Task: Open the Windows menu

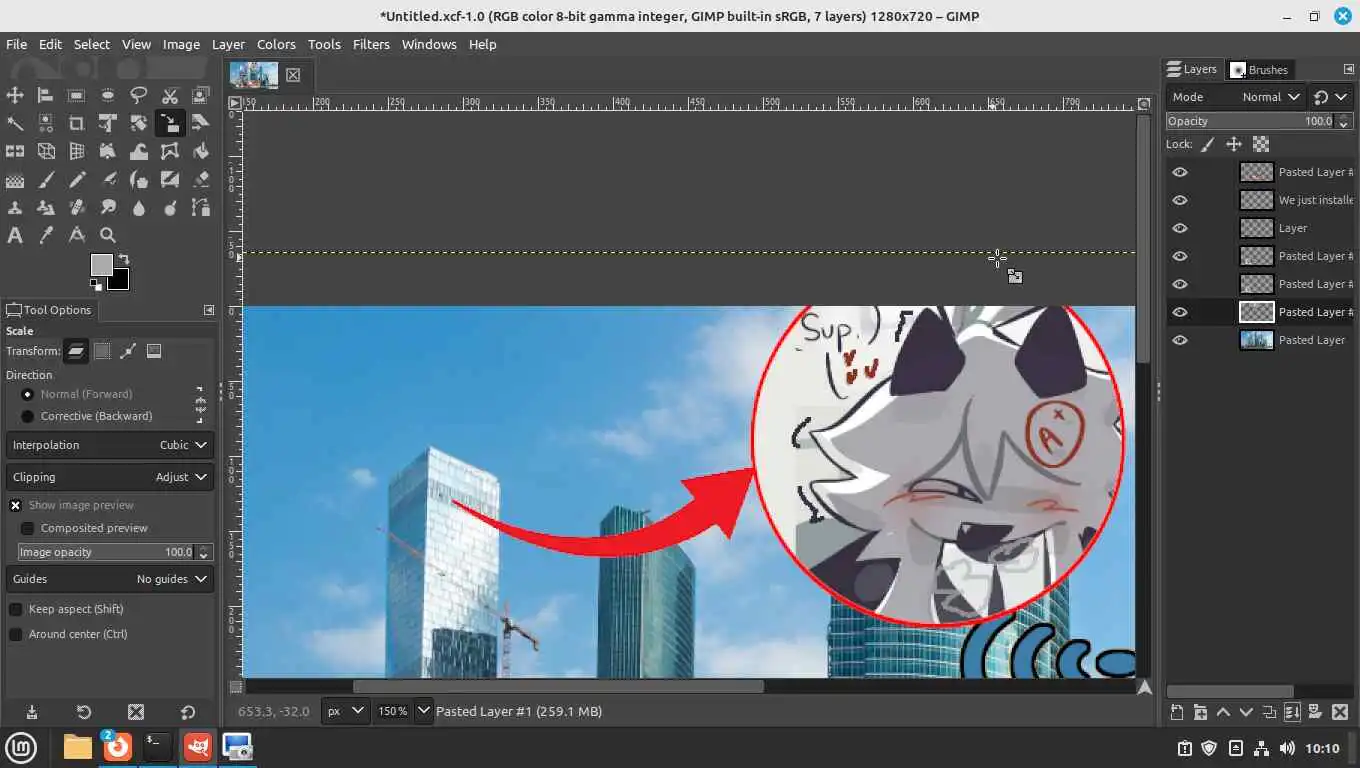Action: (429, 44)
